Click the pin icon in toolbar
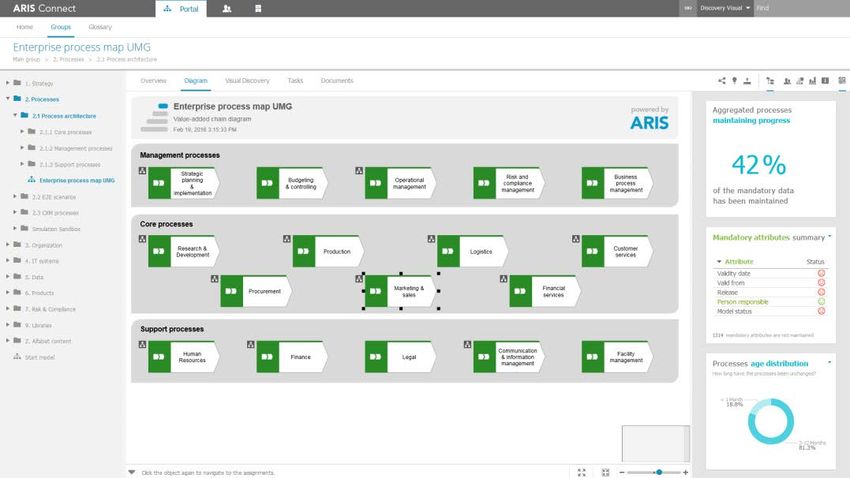The height and width of the screenshot is (478, 850). 735,81
